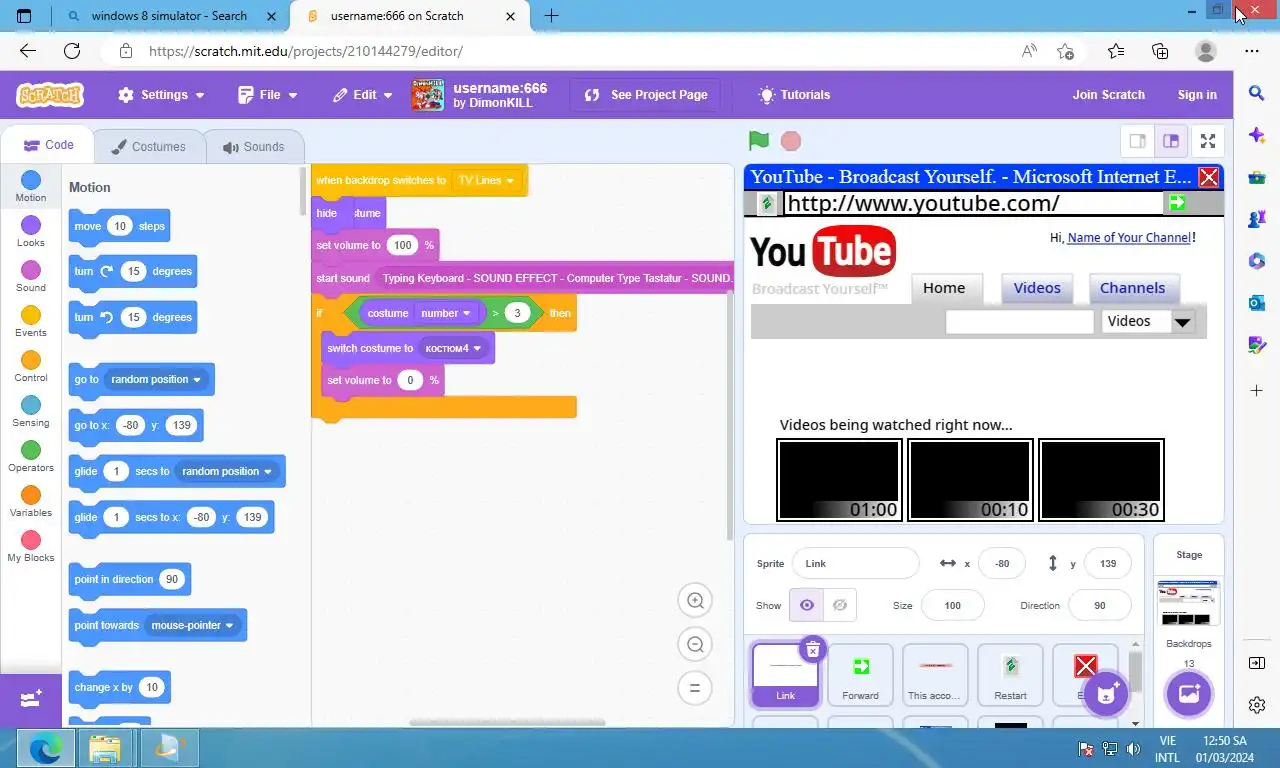Click Name of Your Channel link on stage

pyautogui.click(x=1129, y=237)
